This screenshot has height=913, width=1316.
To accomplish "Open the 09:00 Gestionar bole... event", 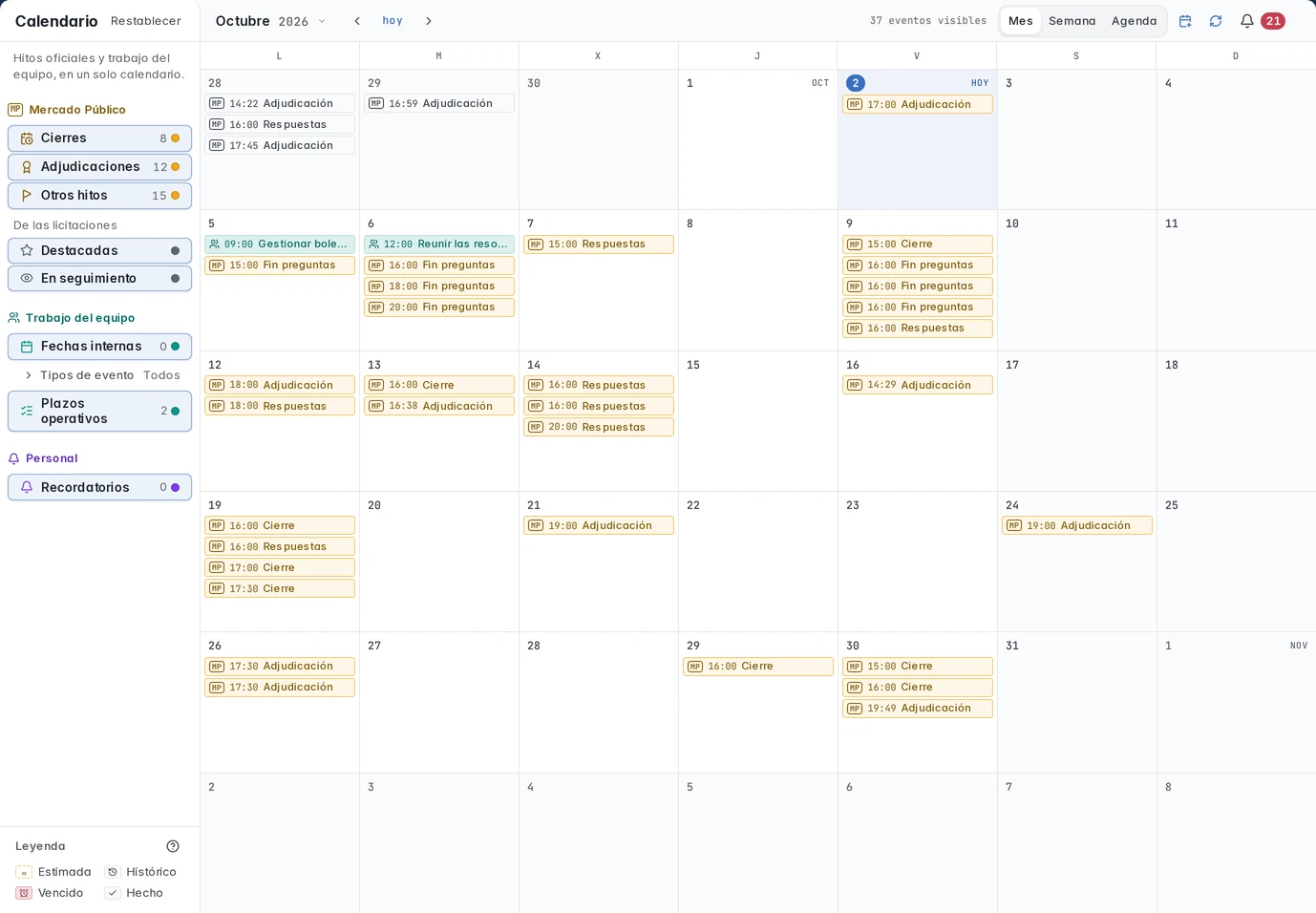I will (280, 244).
